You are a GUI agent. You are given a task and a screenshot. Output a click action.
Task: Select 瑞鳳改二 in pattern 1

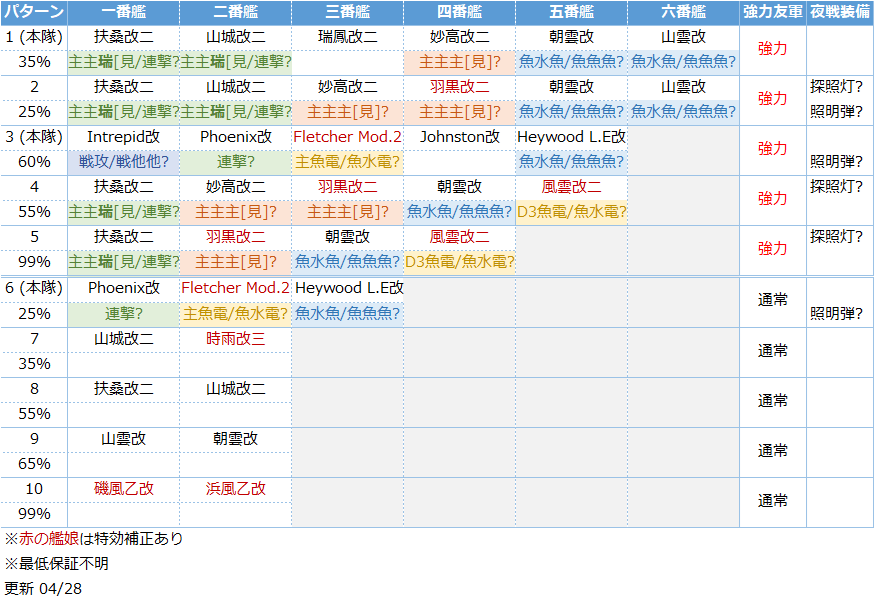click(x=348, y=37)
